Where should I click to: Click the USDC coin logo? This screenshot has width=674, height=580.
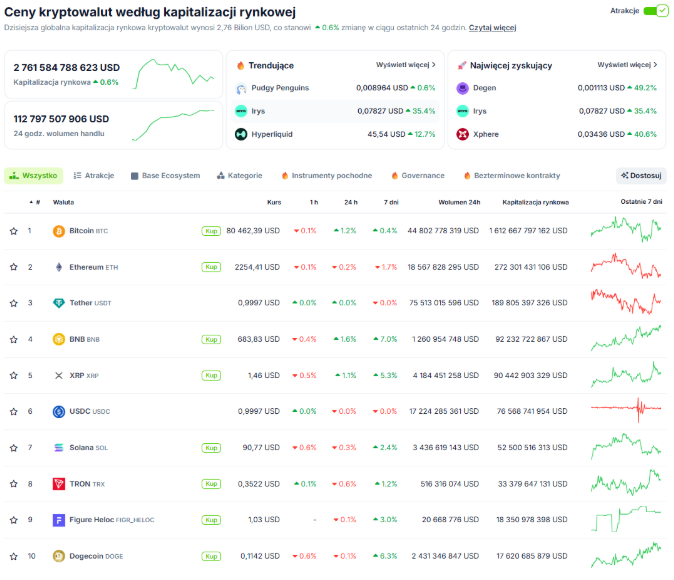click(58, 411)
